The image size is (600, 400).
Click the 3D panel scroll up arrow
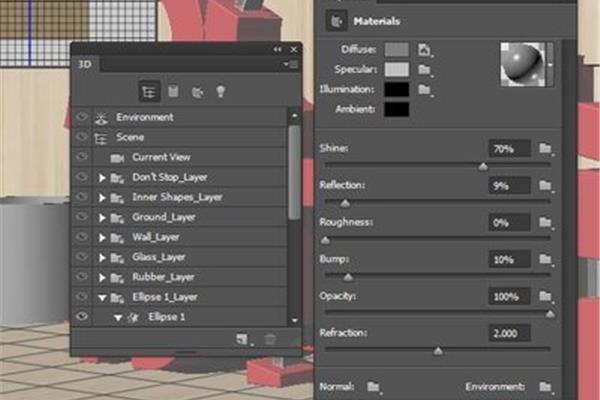294,115
